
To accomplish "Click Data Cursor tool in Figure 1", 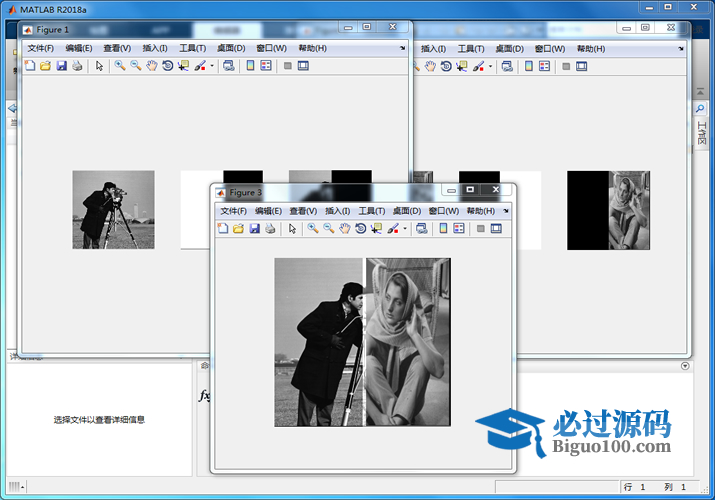I will 183,66.
